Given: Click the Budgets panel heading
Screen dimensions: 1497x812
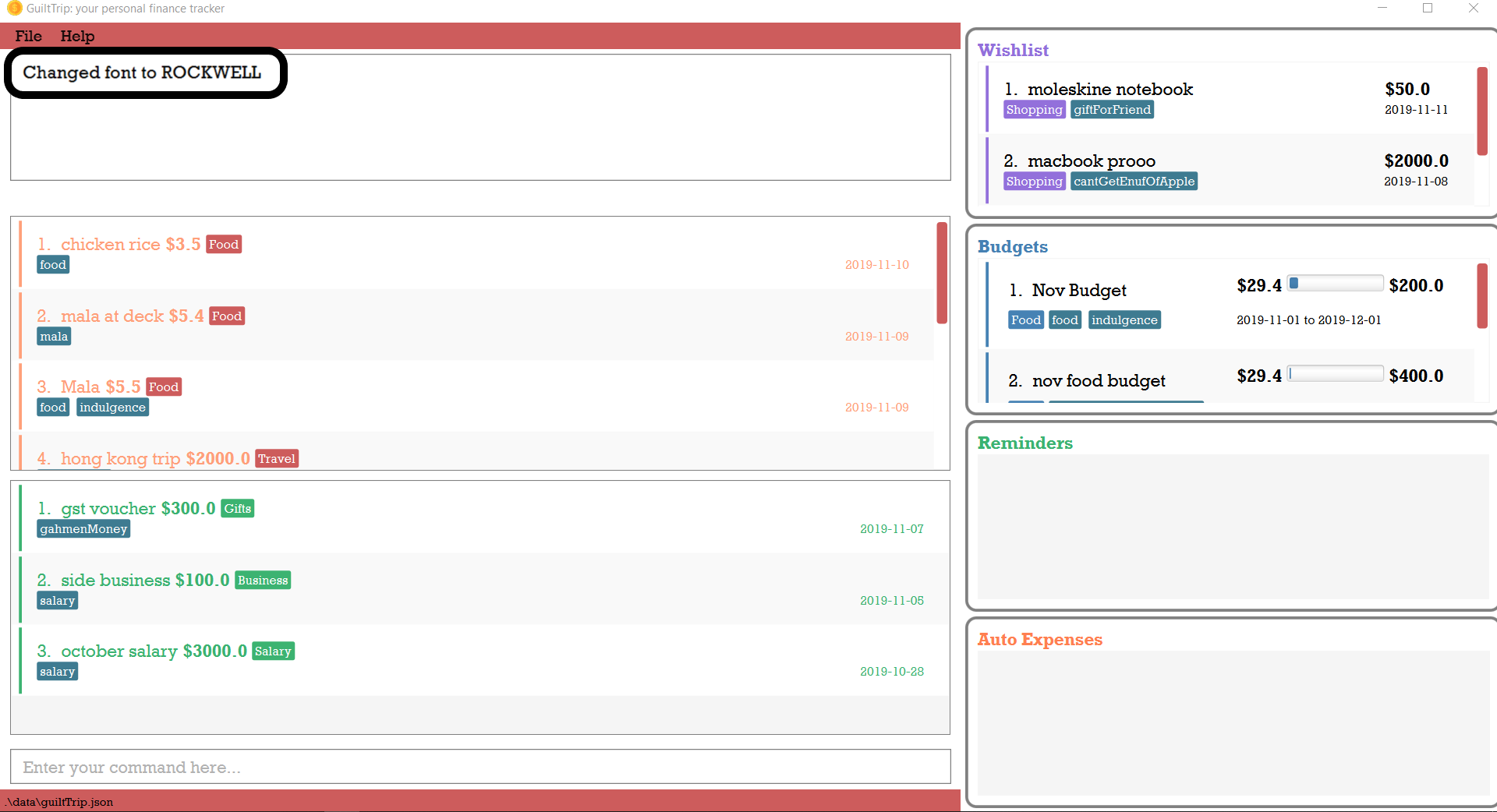Looking at the screenshot, I should click(x=1013, y=246).
